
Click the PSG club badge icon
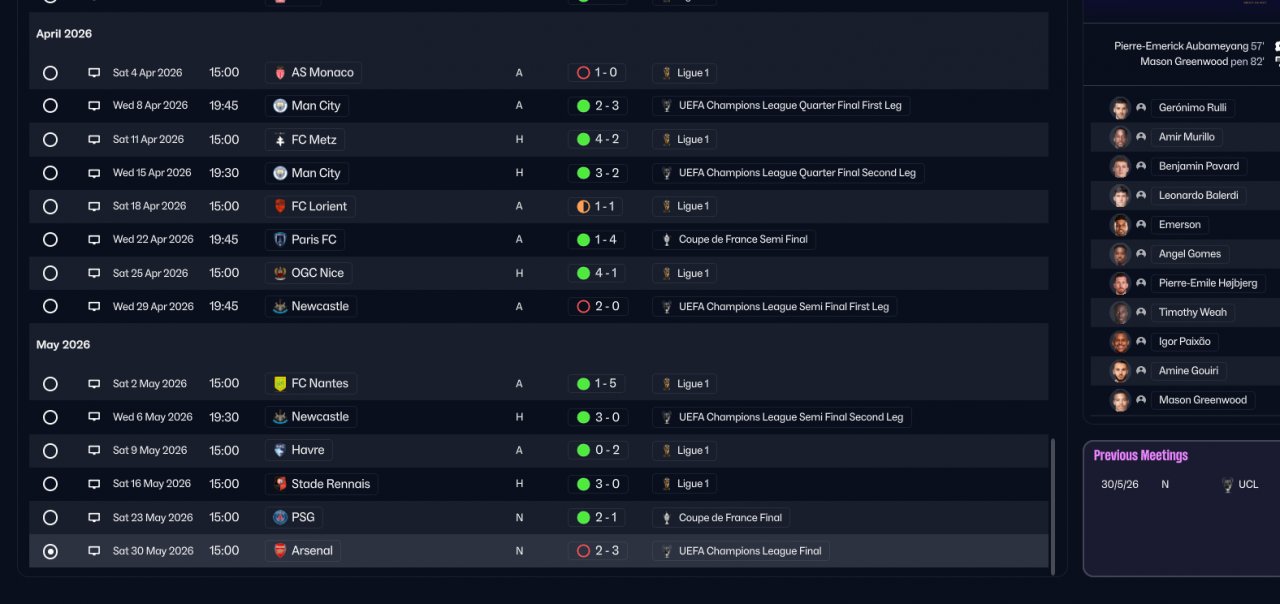[x=280, y=518]
